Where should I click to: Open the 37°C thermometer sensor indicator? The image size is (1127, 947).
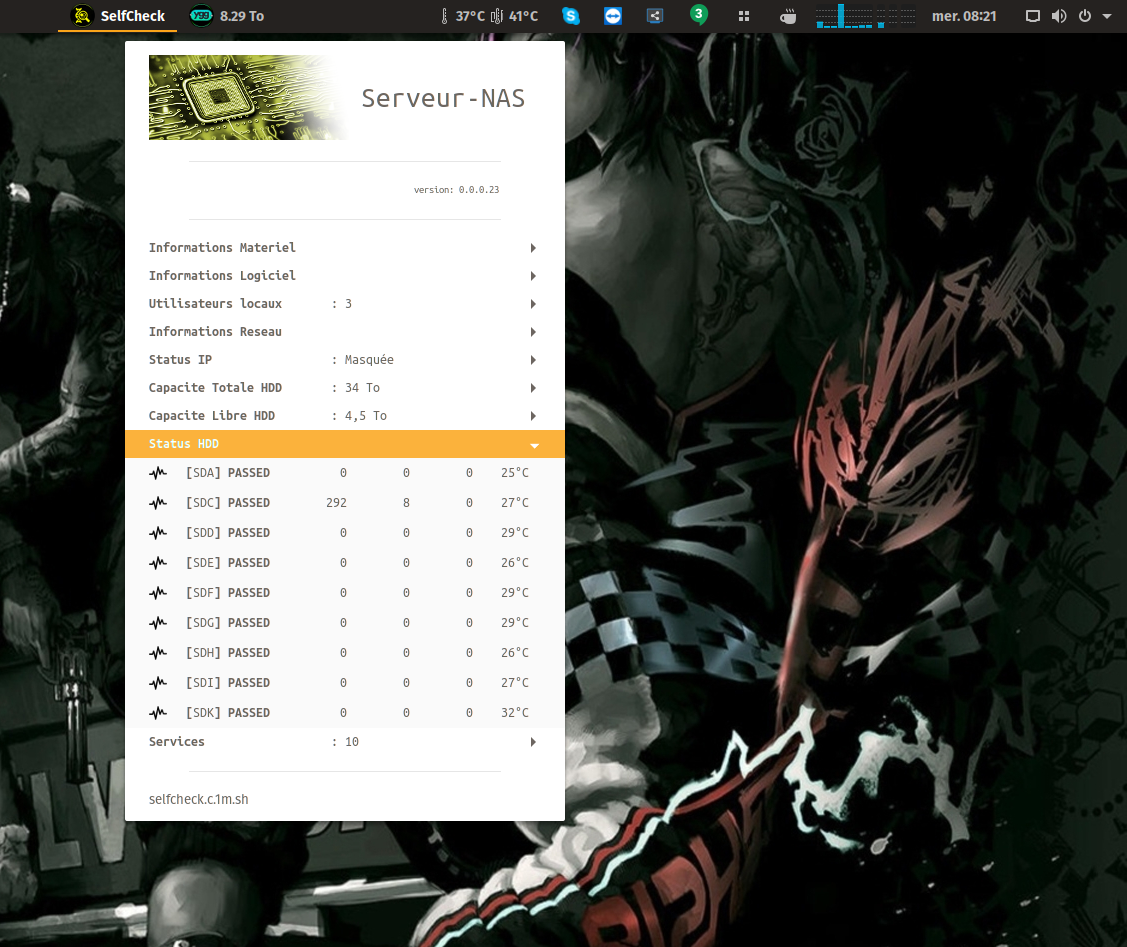pyautogui.click(x=444, y=16)
